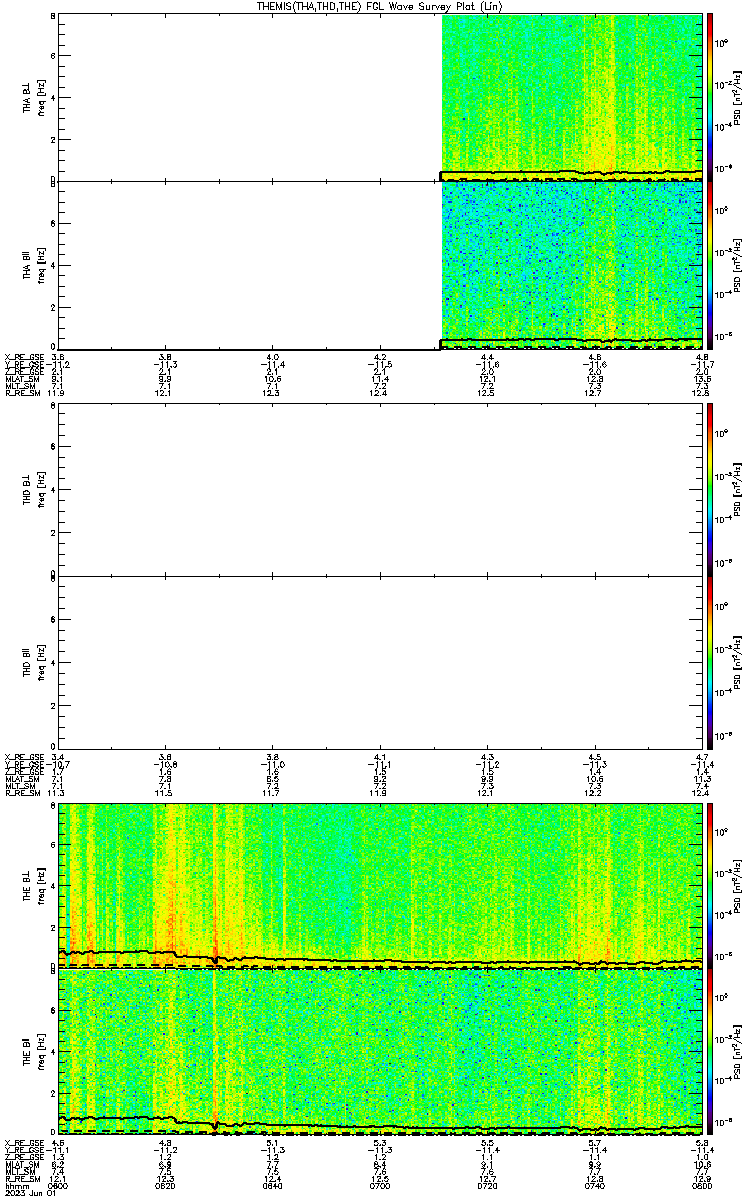Click the THE B⊥ PSD color bar
Viewport: 750px width, 1200px height.
pos(711,884)
